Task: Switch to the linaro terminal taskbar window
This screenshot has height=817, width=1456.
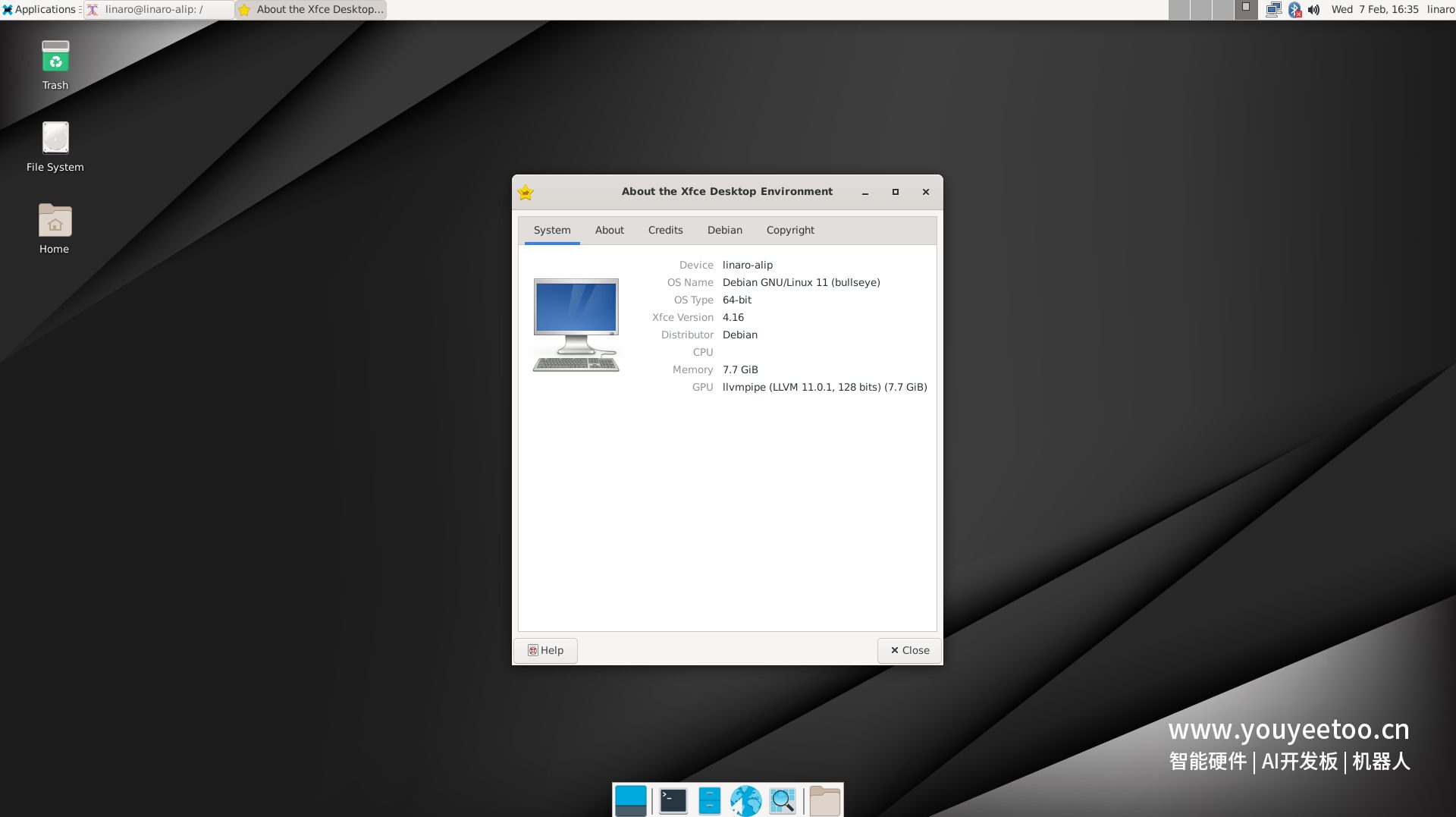Action: tap(158, 10)
